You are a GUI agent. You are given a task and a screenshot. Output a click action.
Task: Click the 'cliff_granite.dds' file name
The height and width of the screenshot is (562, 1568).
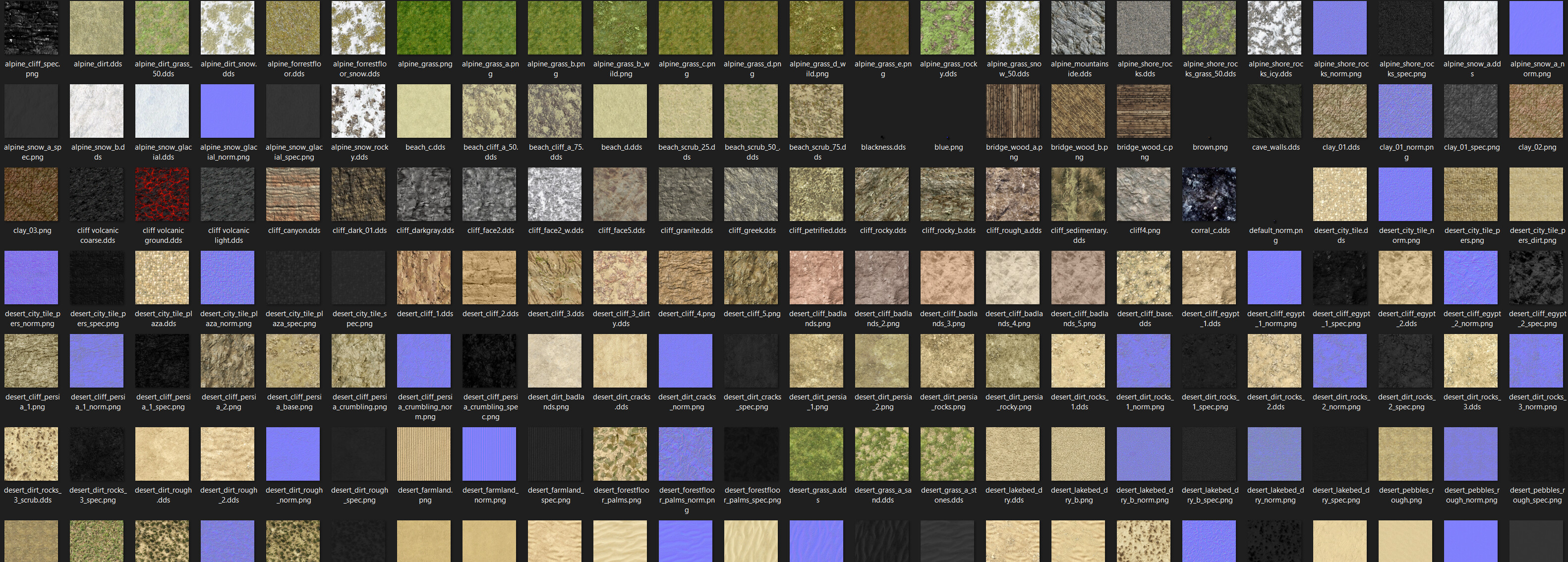click(686, 230)
